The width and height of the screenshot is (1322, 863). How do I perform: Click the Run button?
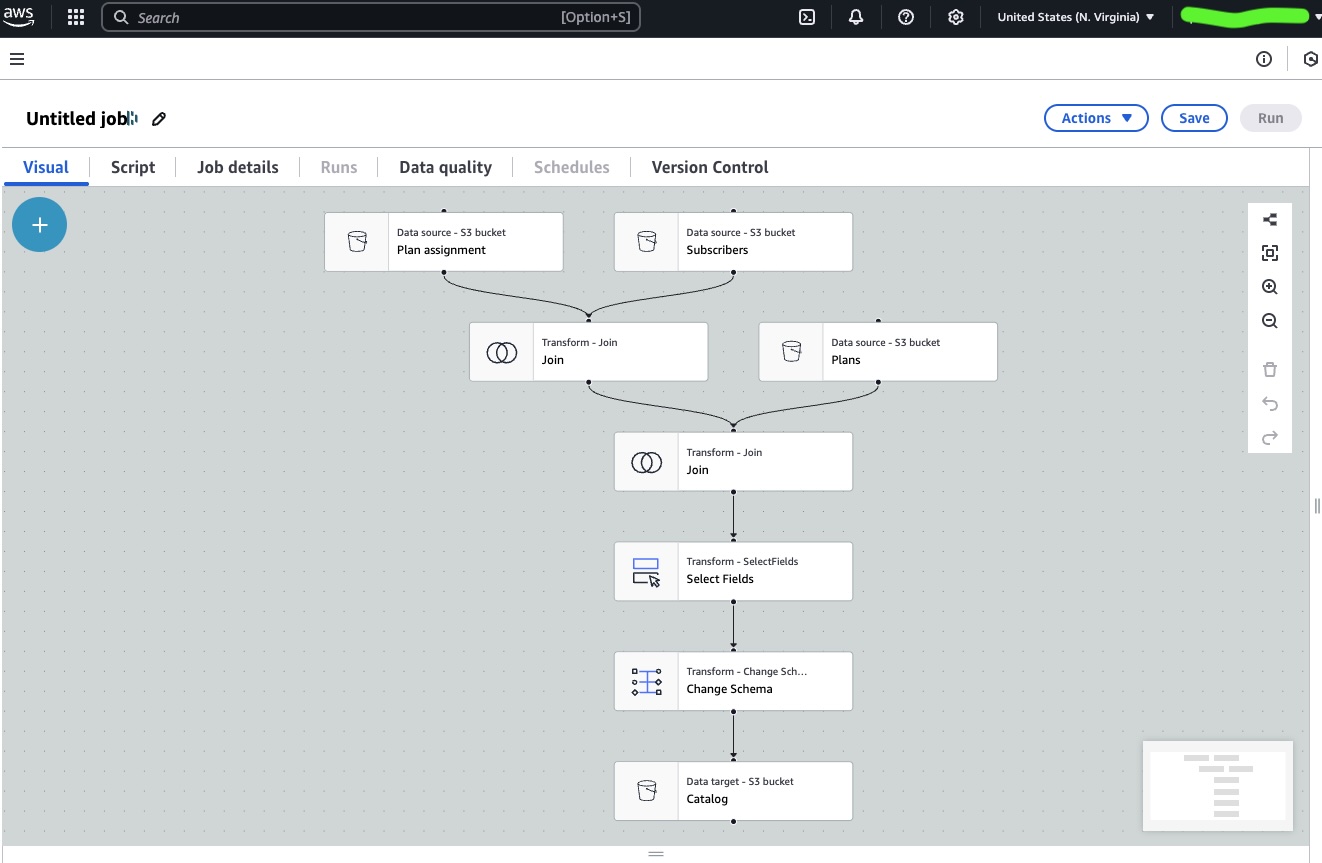[1270, 117]
